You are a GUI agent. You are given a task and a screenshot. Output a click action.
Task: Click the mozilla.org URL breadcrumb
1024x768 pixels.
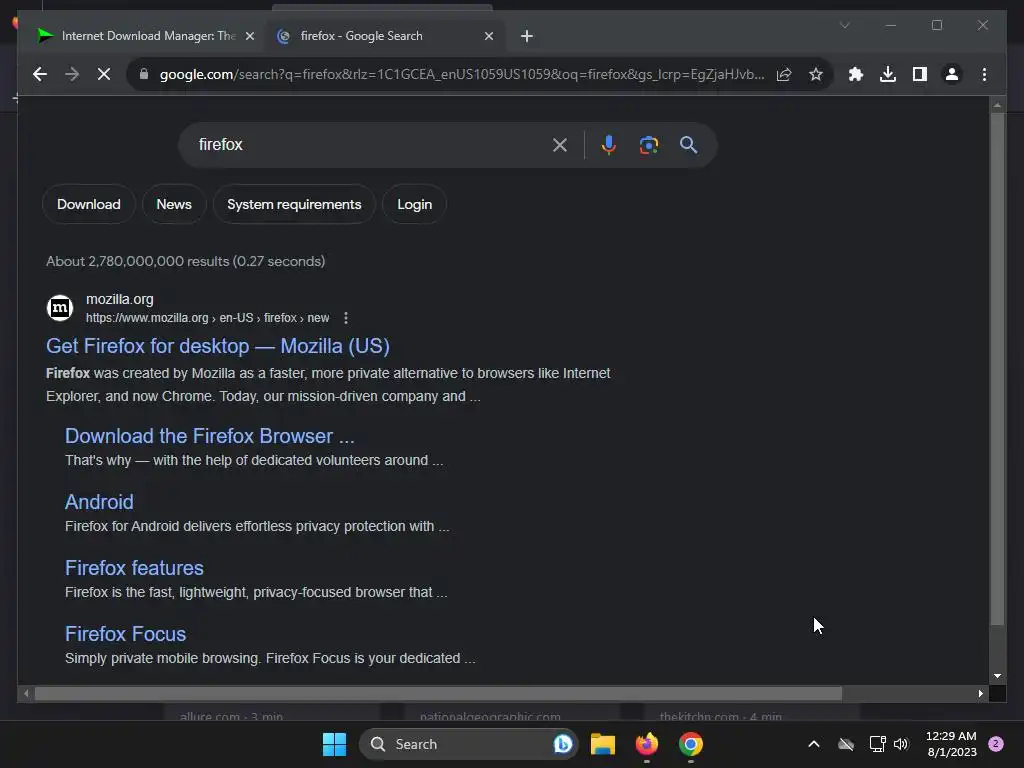(207, 318)
